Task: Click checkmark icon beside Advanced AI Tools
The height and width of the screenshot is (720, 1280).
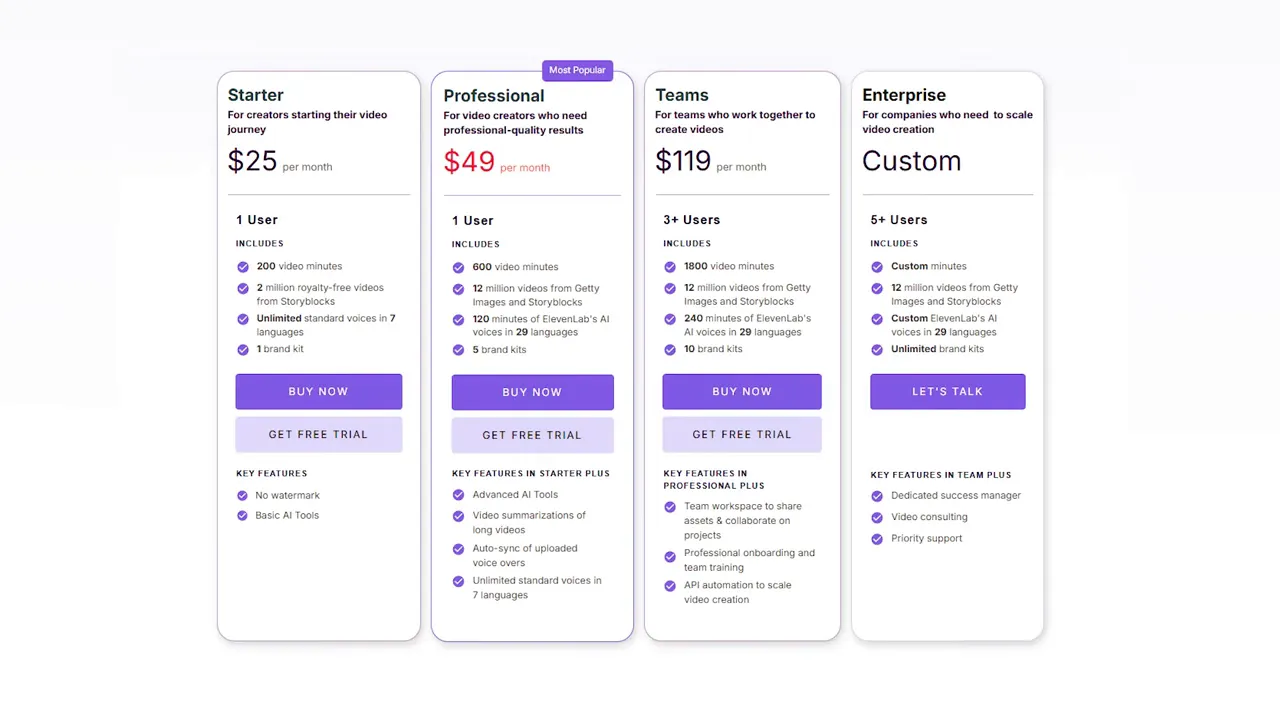Action: pos(458,495)
